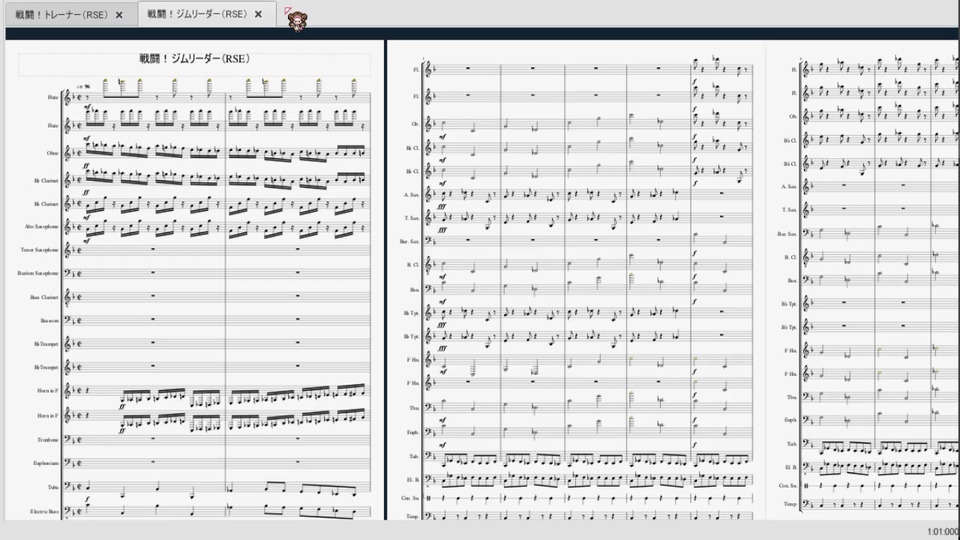Select the Bassoon staff label

coord(50,320)
